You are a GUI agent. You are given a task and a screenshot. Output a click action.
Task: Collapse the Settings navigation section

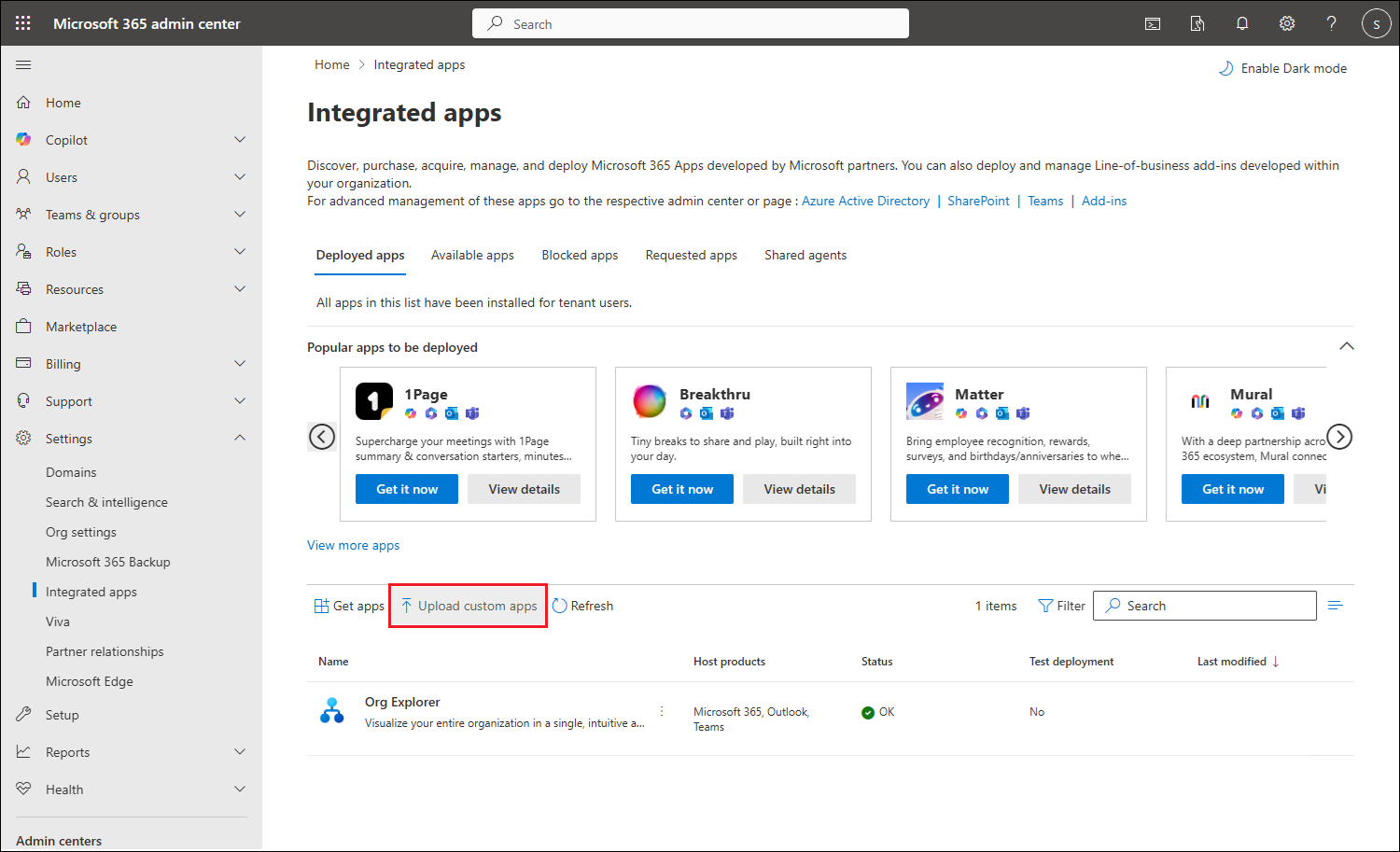pyautogui.click(x=240, y=439)
